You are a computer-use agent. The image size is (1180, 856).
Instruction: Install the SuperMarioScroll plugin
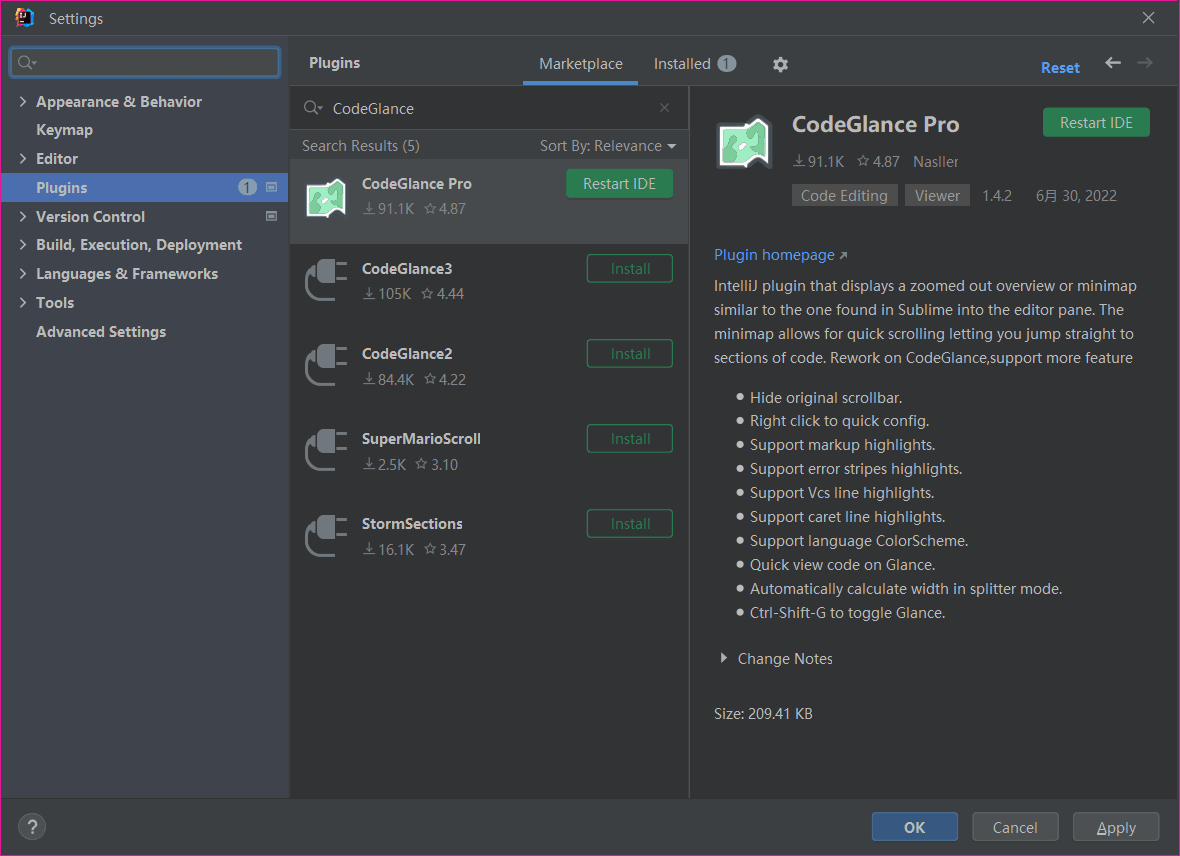pos(630,439)
